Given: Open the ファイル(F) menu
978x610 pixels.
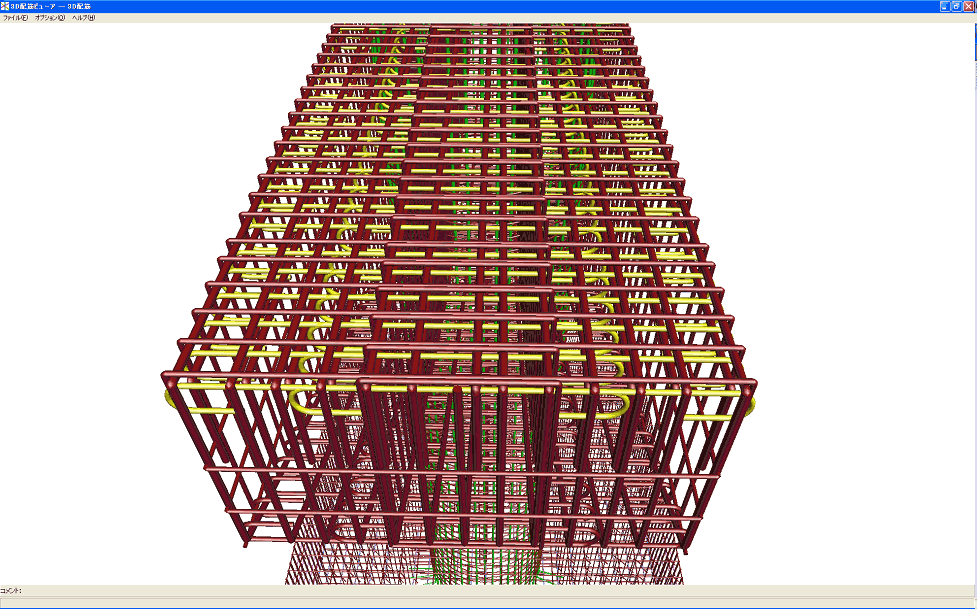Looking at the screenshot, I should (x=15, y=18).
